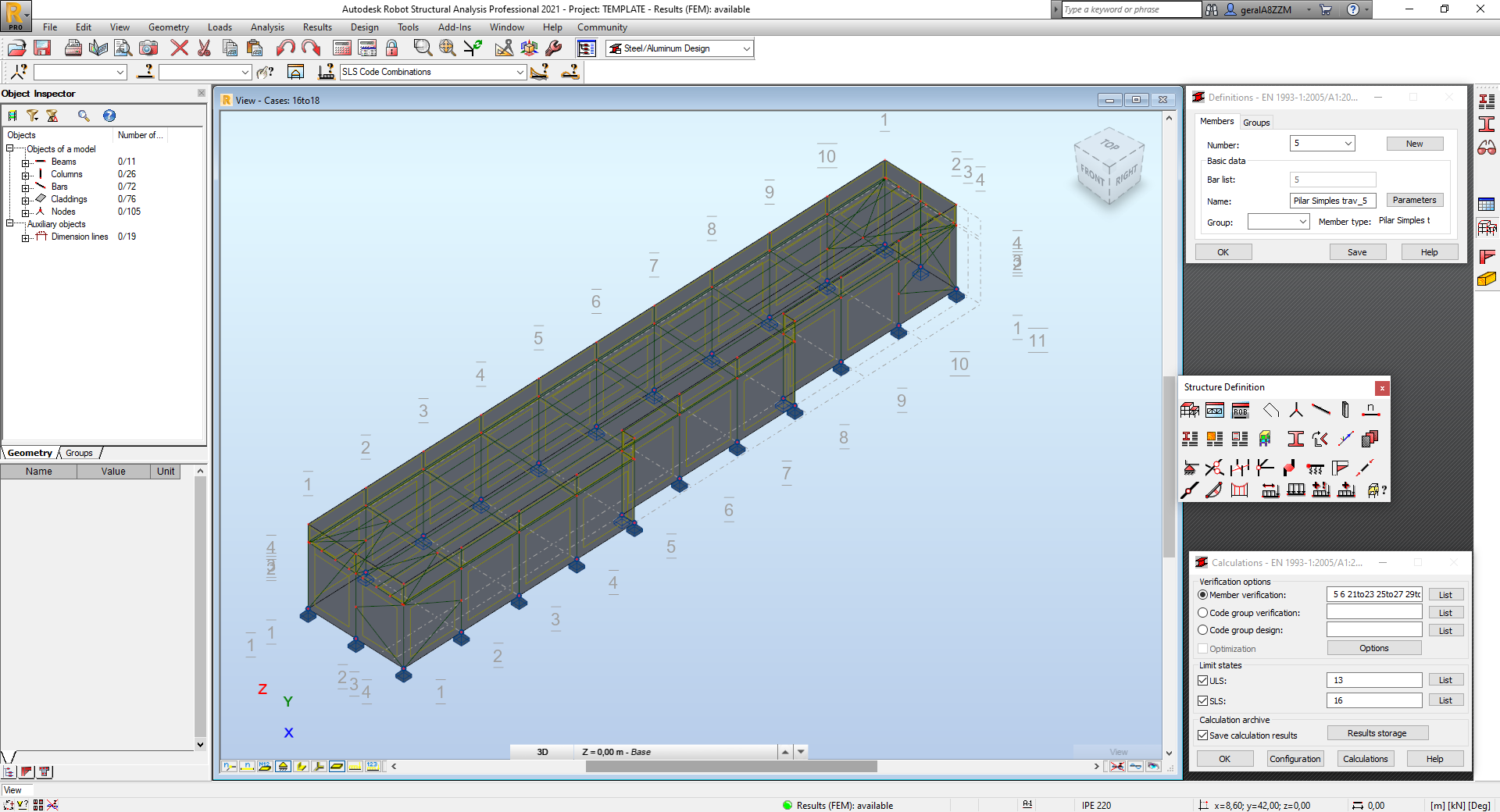
Task: Open the SLS Code Combinations dropdown
Action: (520, 72)
